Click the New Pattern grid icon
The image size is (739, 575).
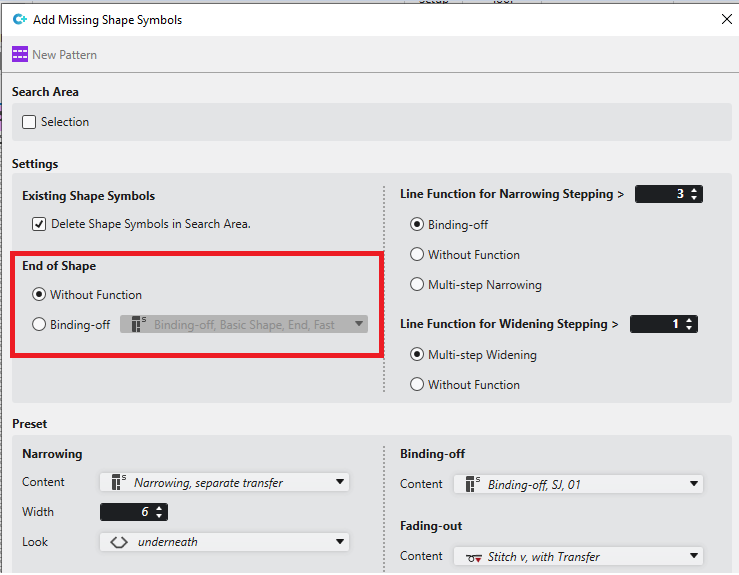coord(20,55)
